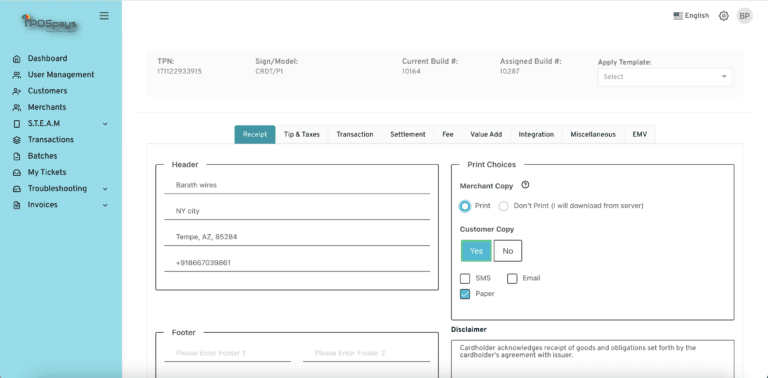The height and width of the screenshot is (378, 768).
Task: Open the Apply Template select dropdown
Action: coord(665,77)
